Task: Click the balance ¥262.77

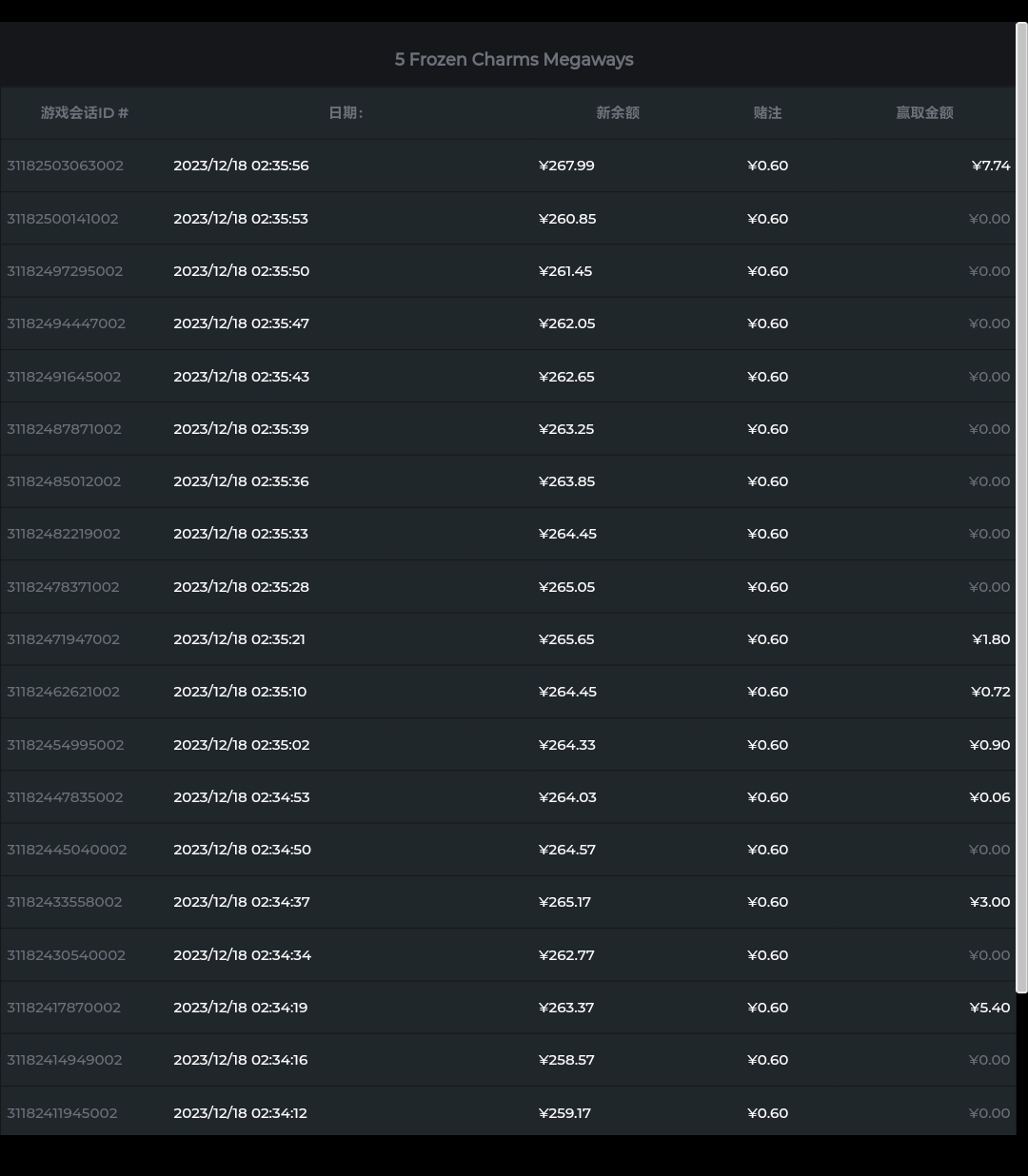Action: click(566, 955)
